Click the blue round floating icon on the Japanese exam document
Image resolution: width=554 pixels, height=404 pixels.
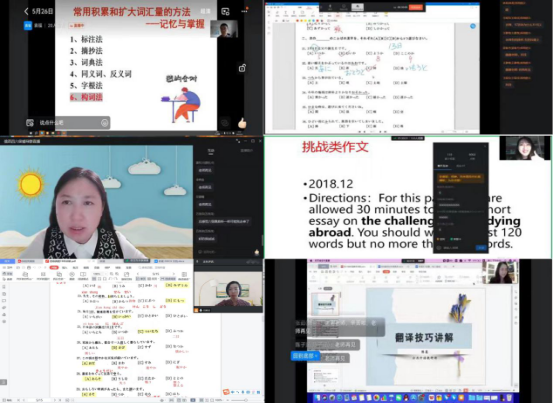tap(473, 26)
